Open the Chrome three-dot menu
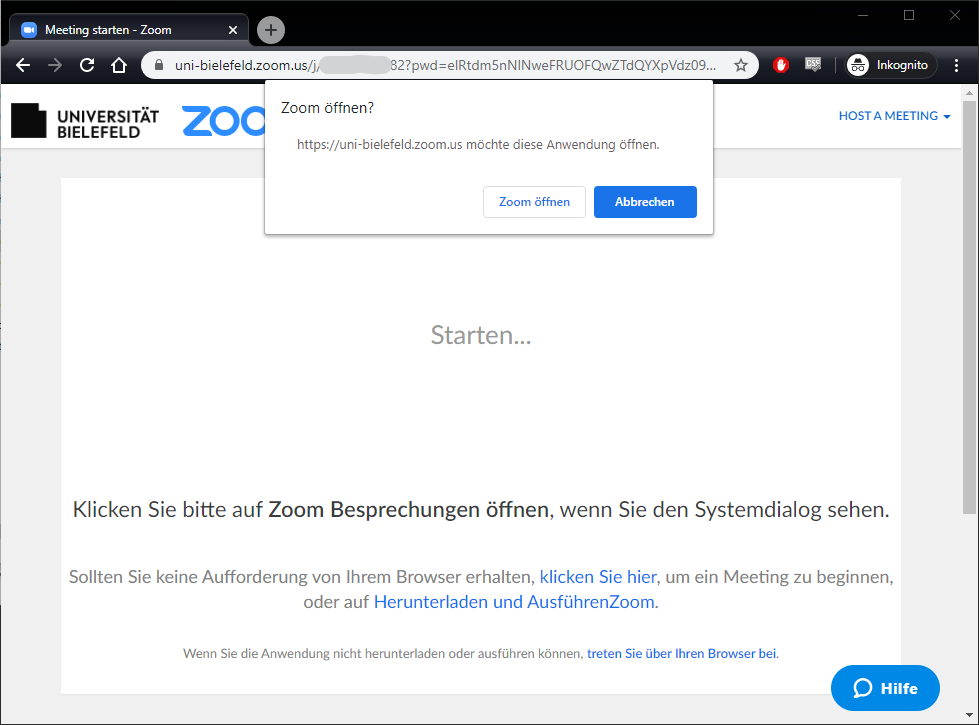Screen dimensions: 979x725 [x=957, y=65]
